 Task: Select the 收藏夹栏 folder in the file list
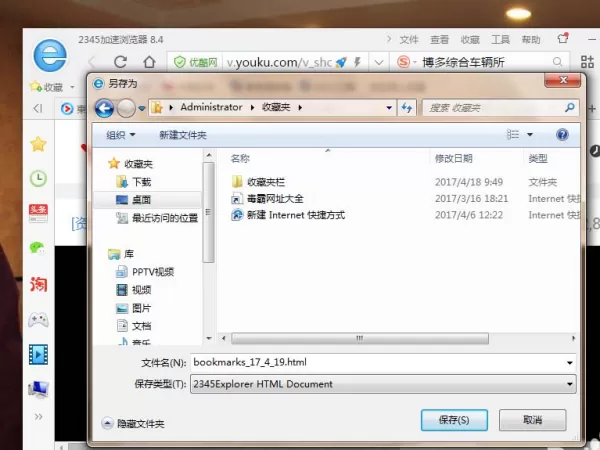point(258,182)
